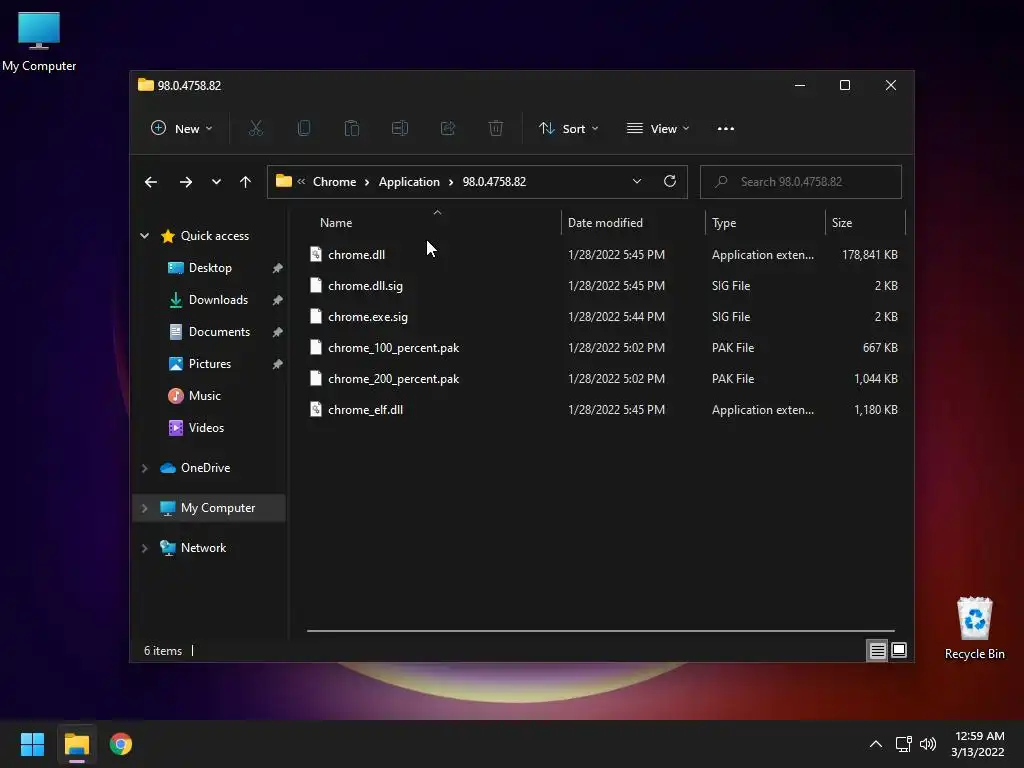Open the Sort options dropdown
Viewport: 1024px width, 768px height.
(x=568, y=129)
